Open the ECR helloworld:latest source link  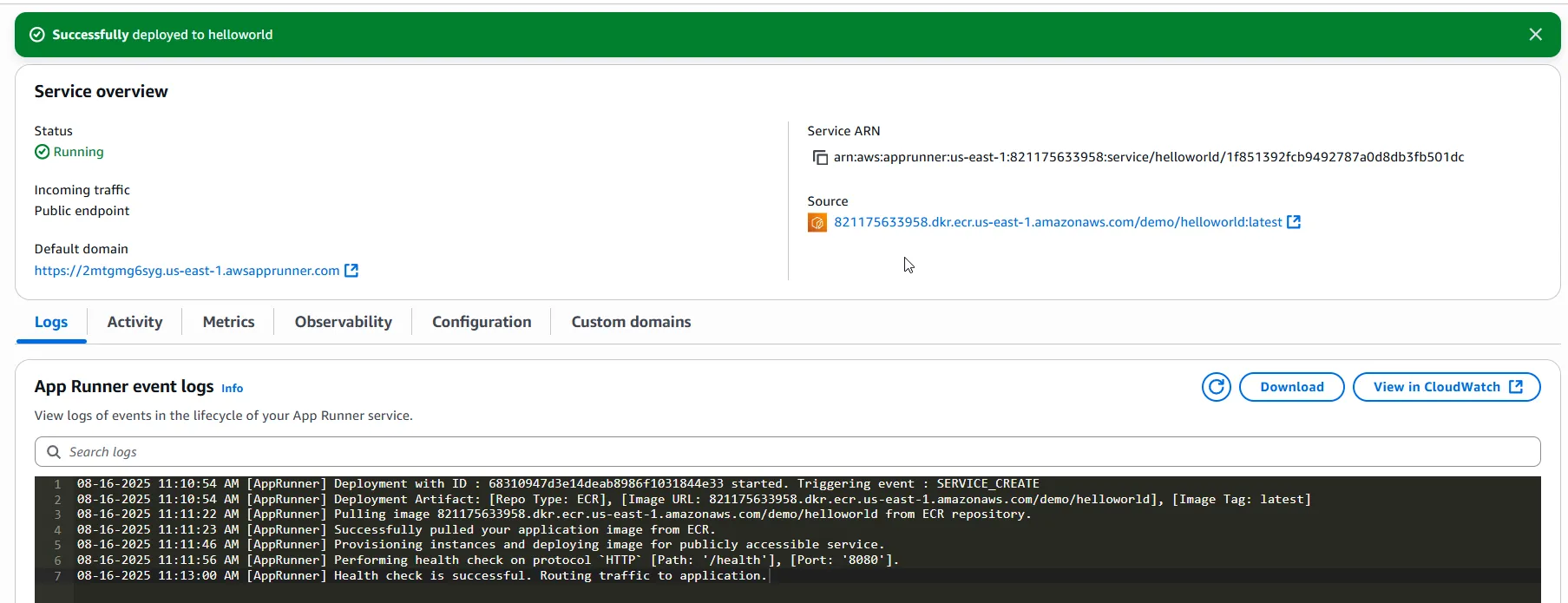1057,222
